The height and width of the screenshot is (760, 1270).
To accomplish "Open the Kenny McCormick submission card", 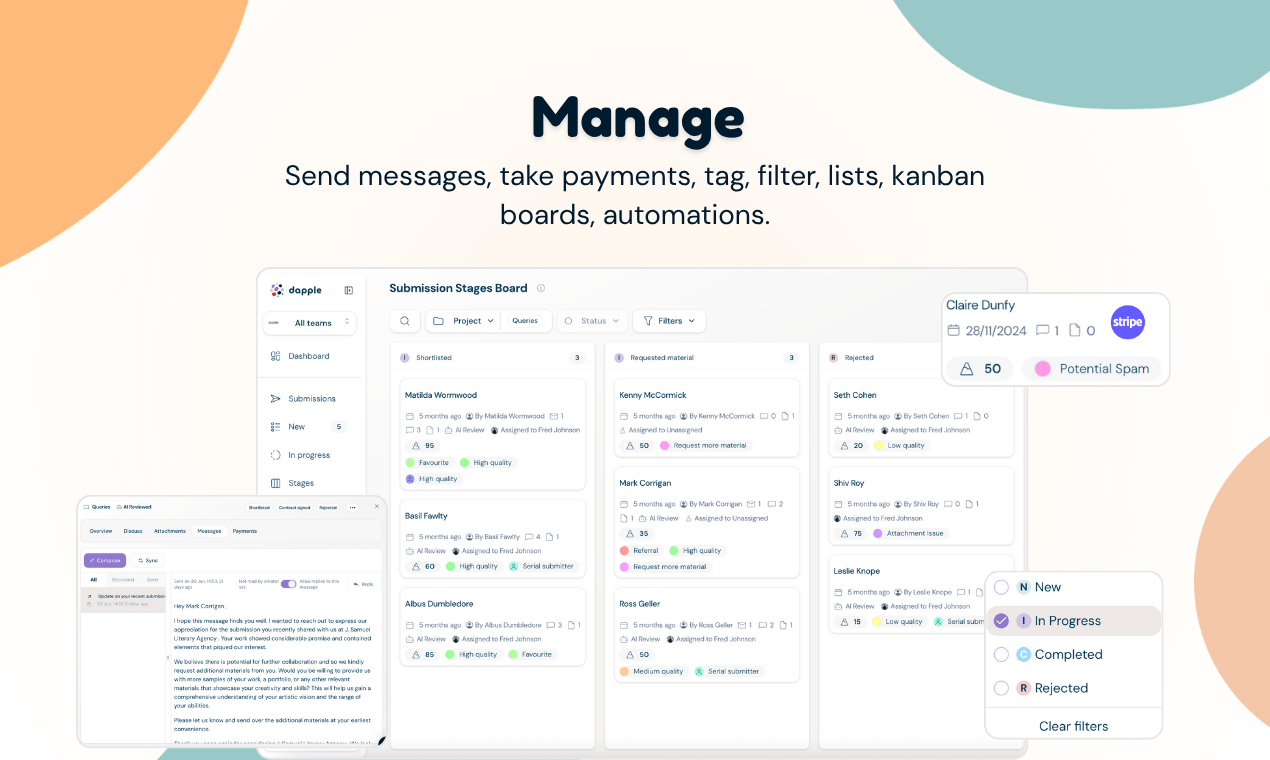I will pyautogui.click(x=707, y=418).
